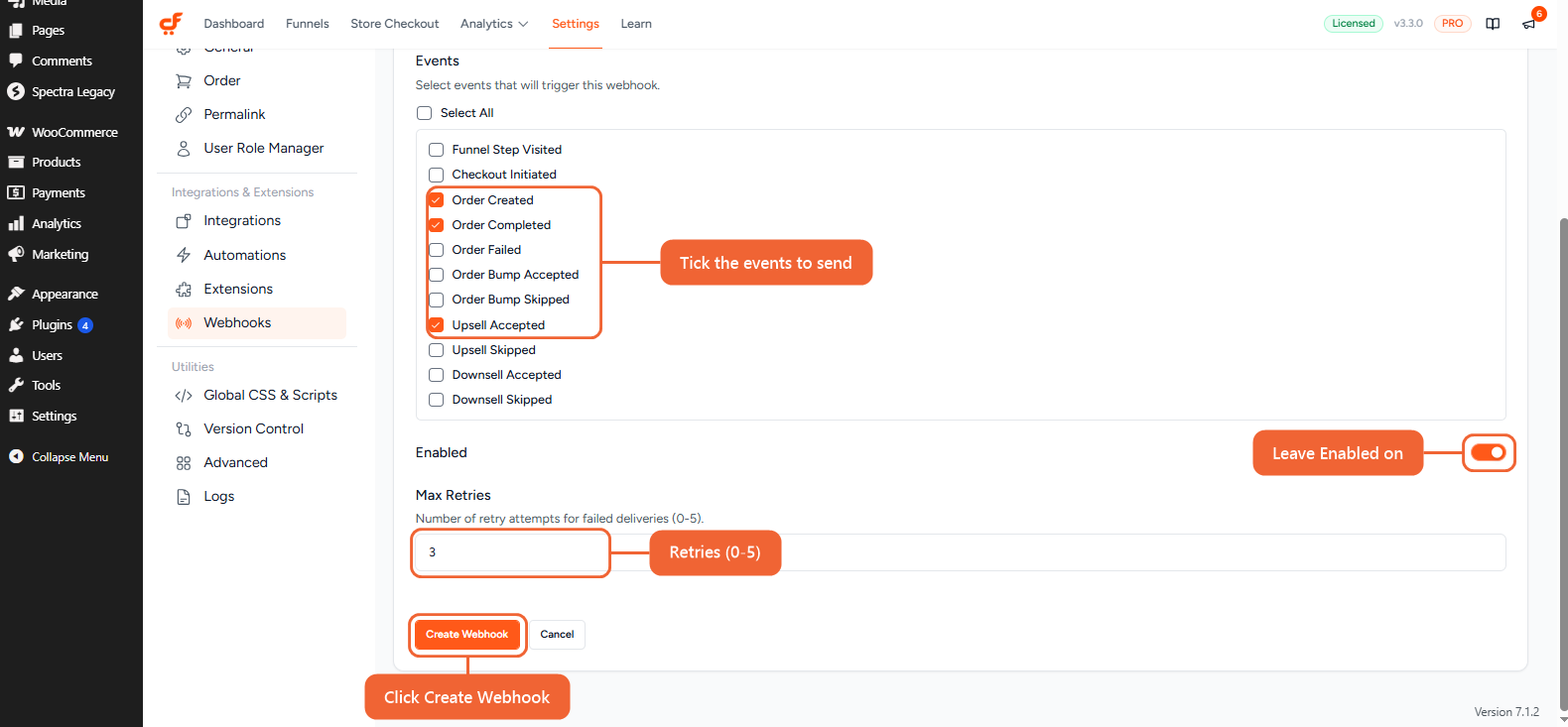Open the Learn tab

pyautogui.click(x=636, y=24)
